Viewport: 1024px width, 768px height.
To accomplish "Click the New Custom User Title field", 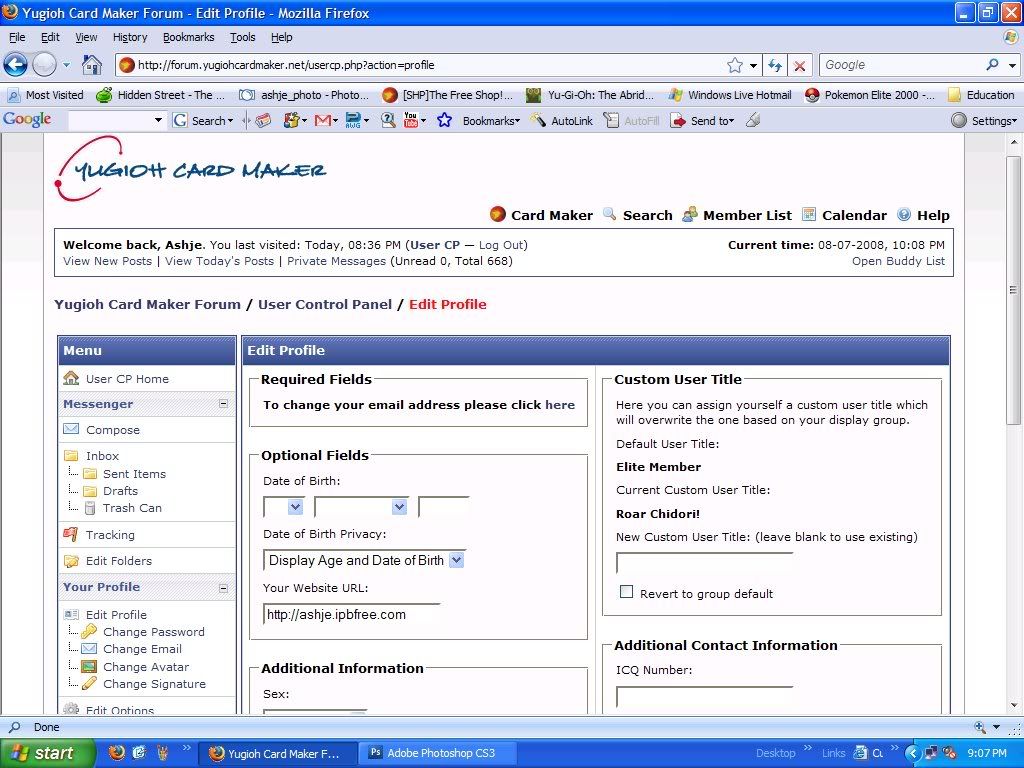I will (704, 564).
